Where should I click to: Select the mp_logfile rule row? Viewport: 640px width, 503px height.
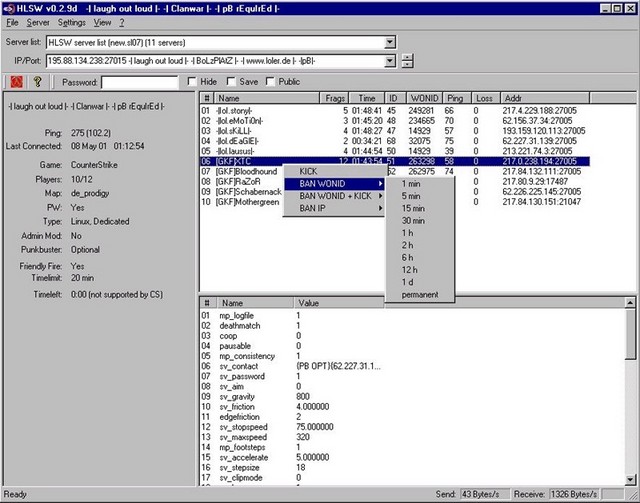[291, 316]
